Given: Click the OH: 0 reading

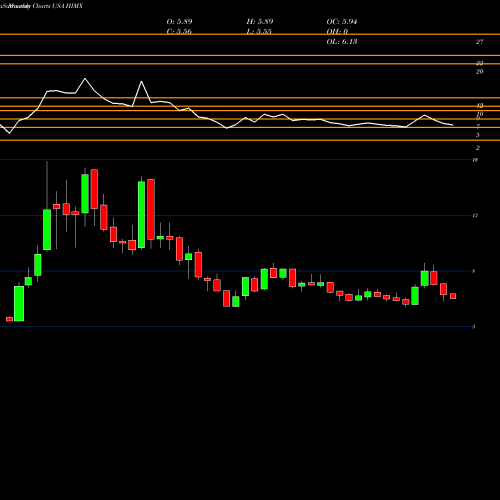Looking at the screenshot, I should point(337,32).
